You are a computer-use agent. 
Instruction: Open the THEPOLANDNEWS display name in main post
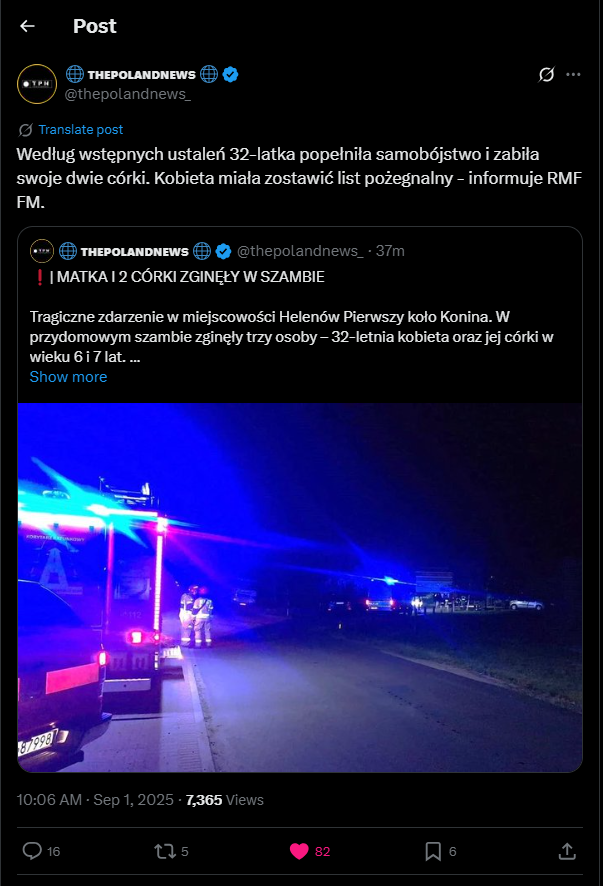point(142,75)
